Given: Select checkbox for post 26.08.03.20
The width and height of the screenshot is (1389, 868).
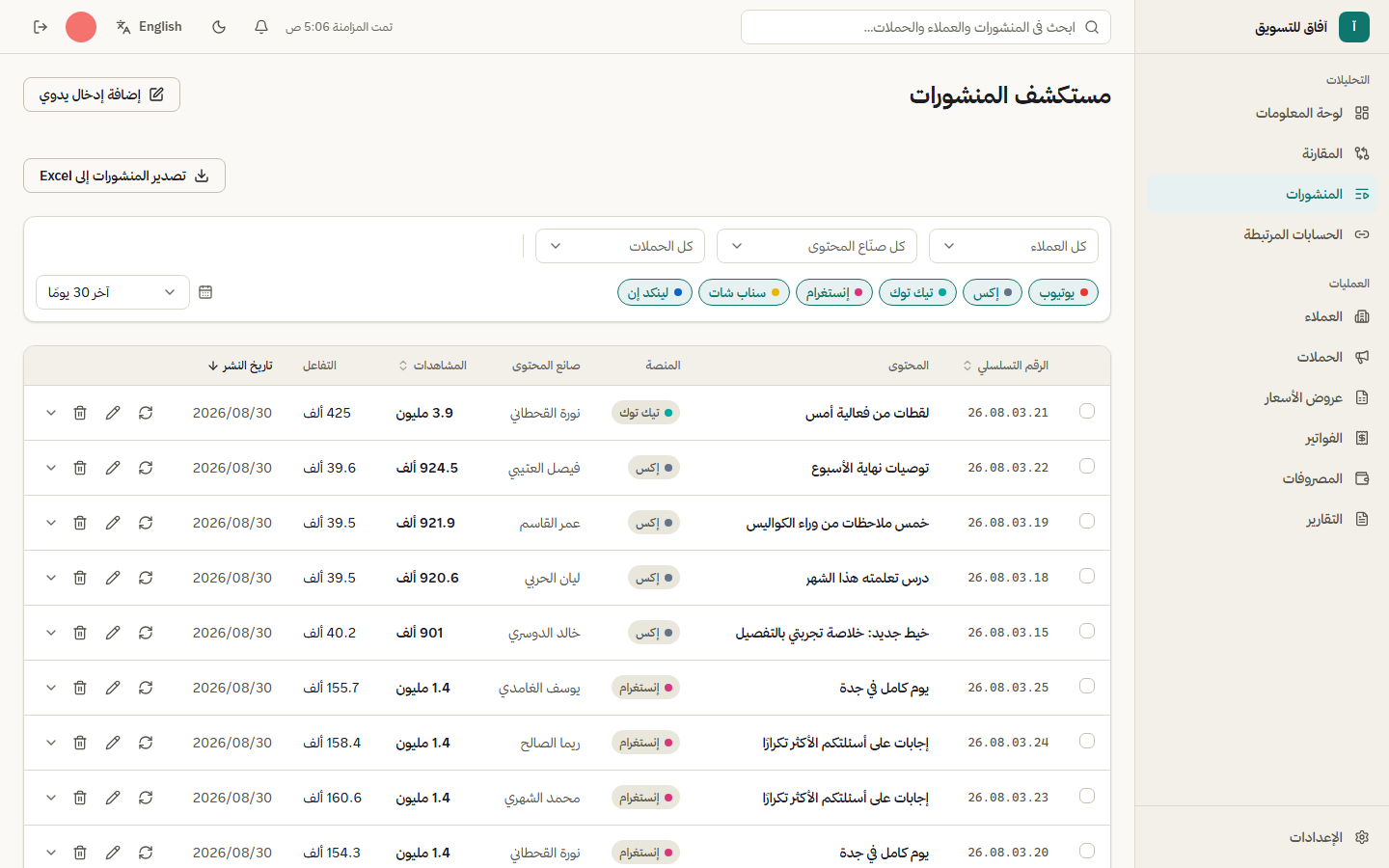Looking at the screenshot, I should [1087, 851].
